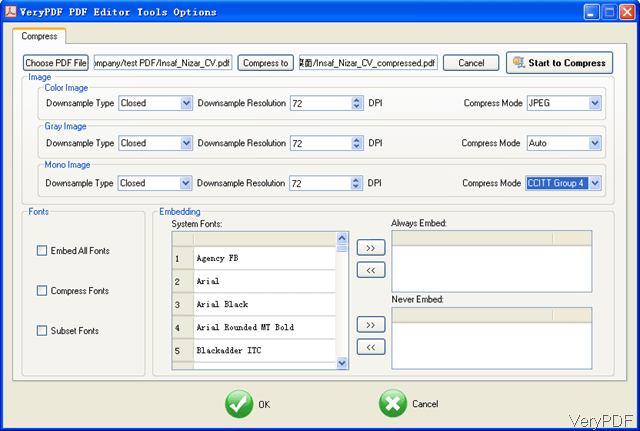640x431 pixels.
Task: Click the compressed output path field
Action: coord(368,63)
